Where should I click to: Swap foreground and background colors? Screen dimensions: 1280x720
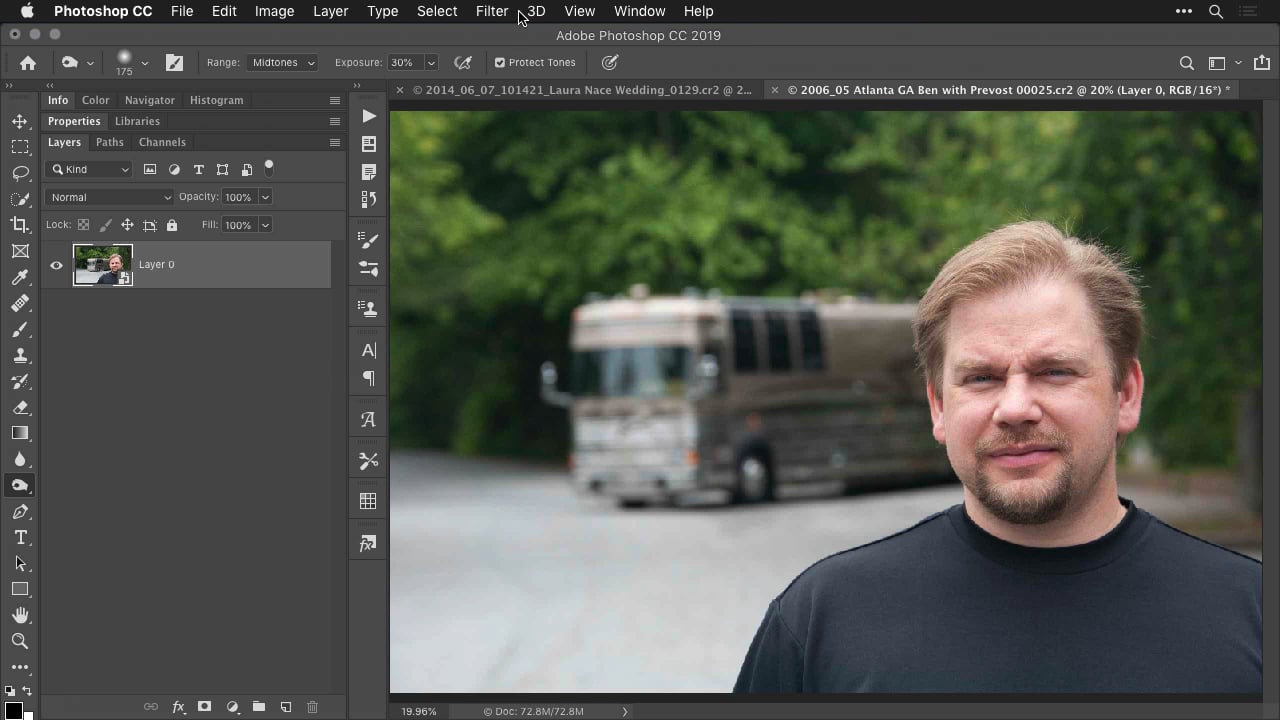(x=27, y=691)
